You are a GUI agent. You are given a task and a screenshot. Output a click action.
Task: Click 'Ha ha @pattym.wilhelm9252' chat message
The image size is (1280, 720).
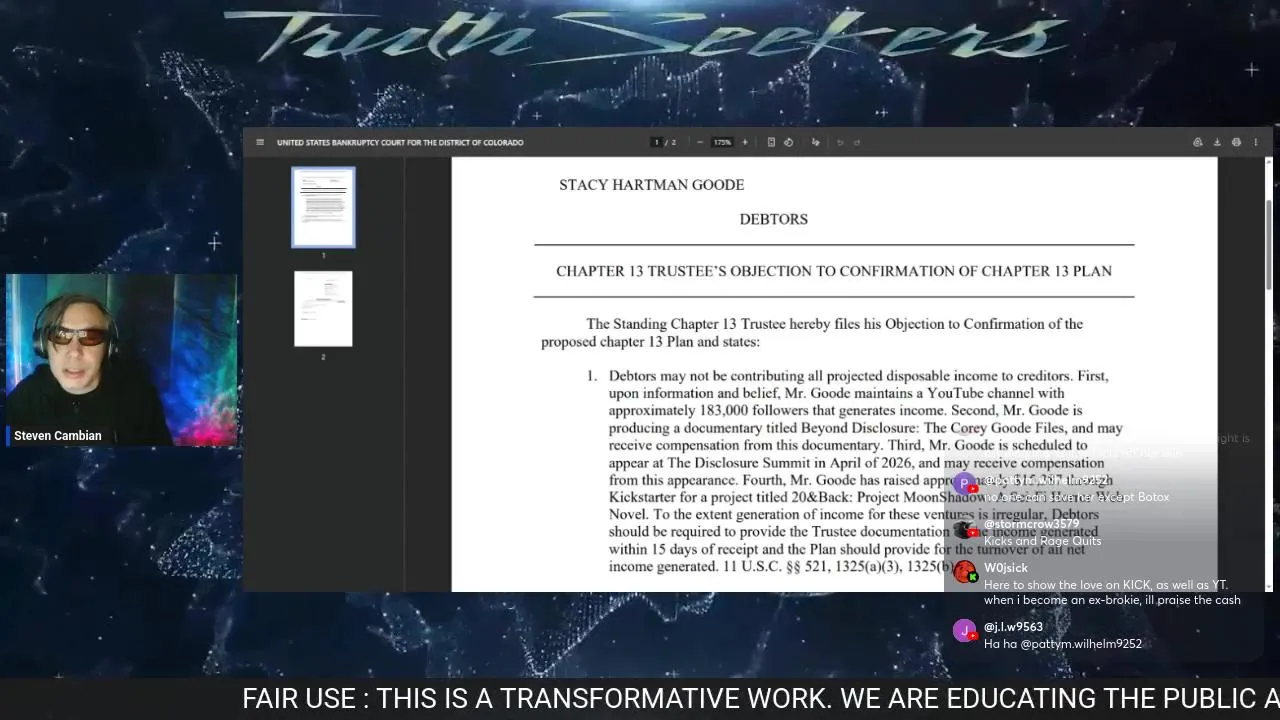click(1063, 644)
